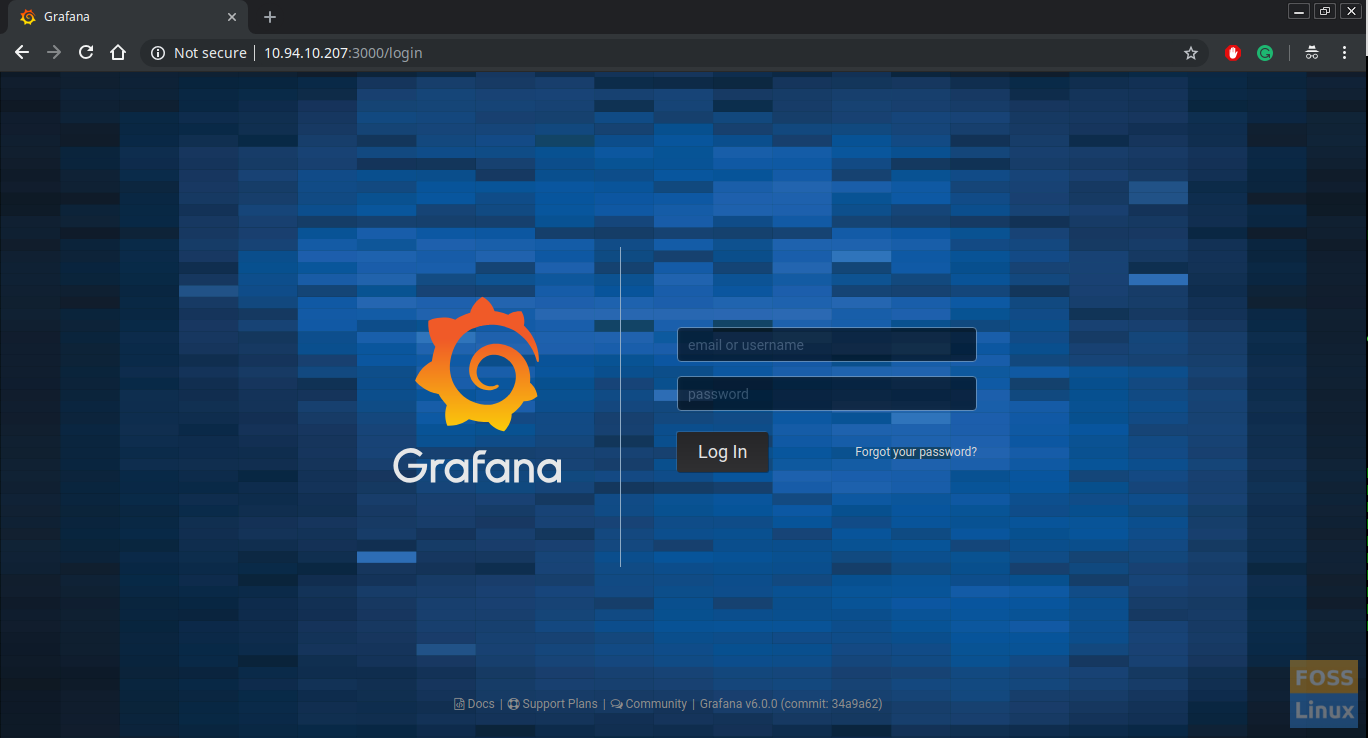This screenshot has width=1368, height=738.
Task: Restore the browser window size
Action: point(1325,11)
